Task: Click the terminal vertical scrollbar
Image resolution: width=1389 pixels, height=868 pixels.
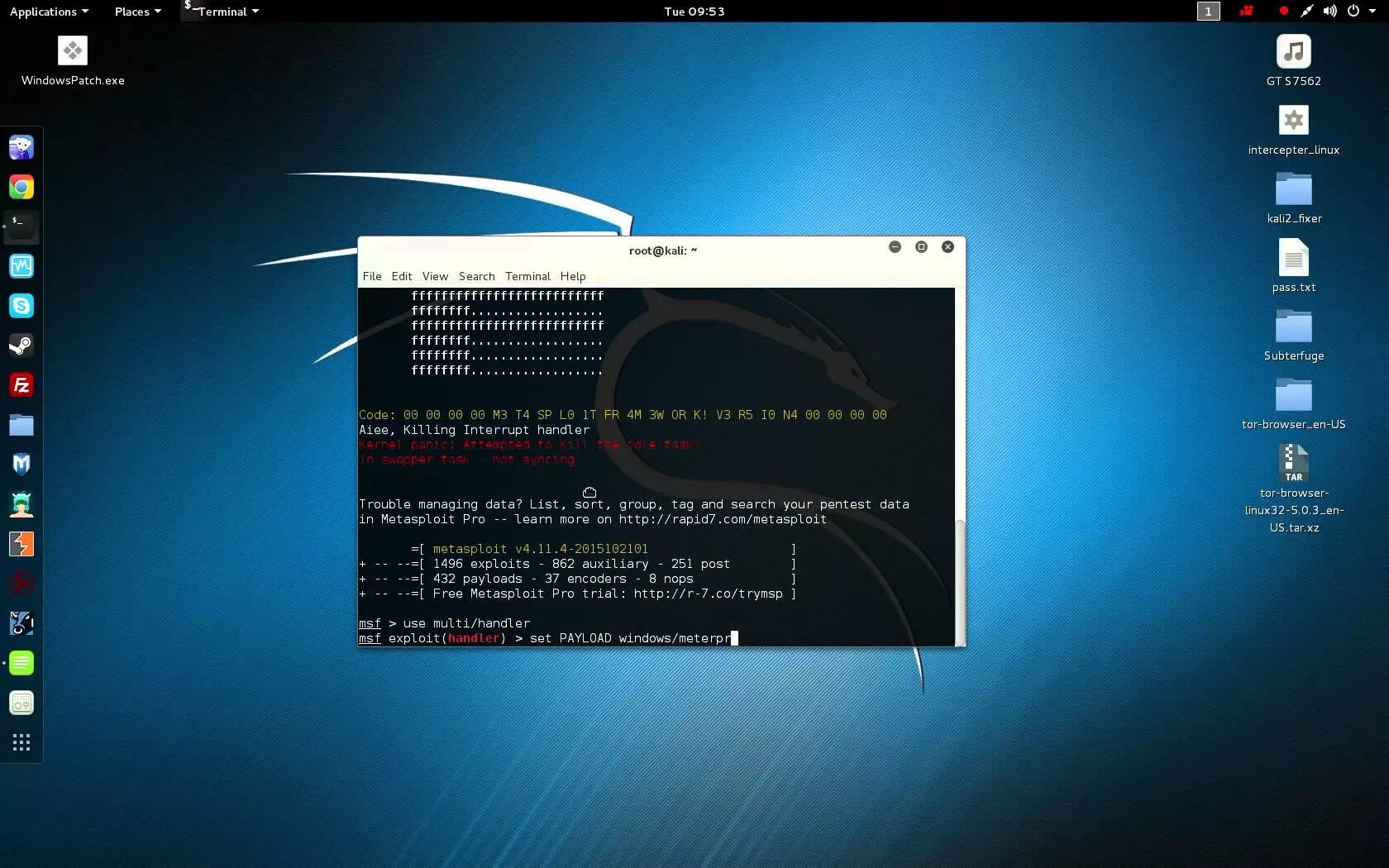Action: 959,582
